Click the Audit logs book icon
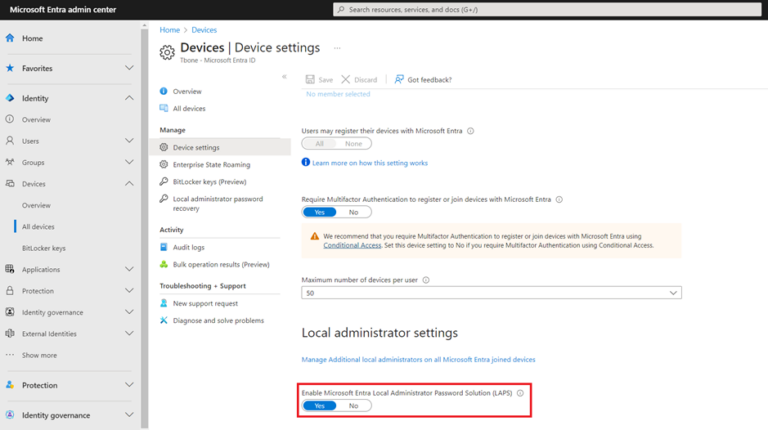Screen dimensions: 768x430 click(x=164, y=247)
